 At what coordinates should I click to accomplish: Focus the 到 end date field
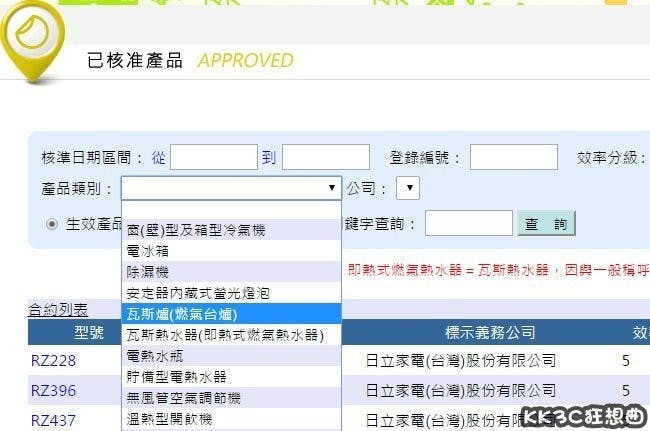coord(326,157)
